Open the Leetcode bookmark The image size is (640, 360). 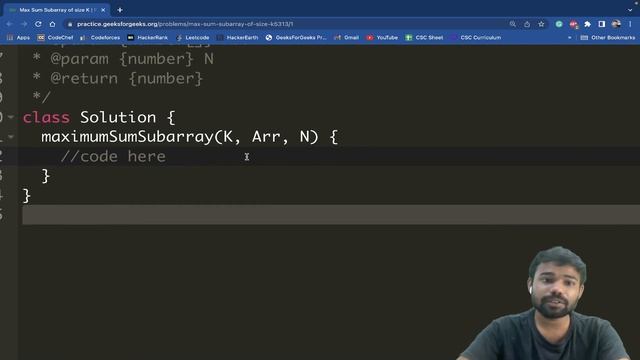tap(193, 38)
